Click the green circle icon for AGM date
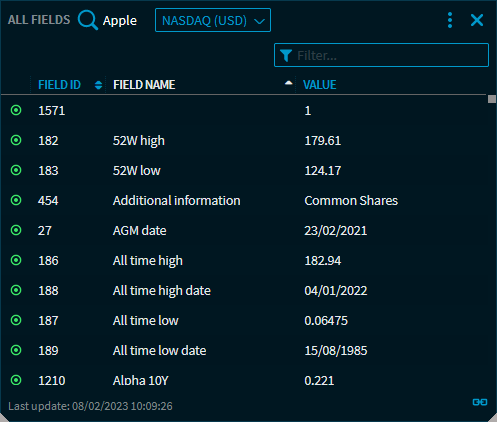Viewport: 497px width, 422px height. (16, 230)
